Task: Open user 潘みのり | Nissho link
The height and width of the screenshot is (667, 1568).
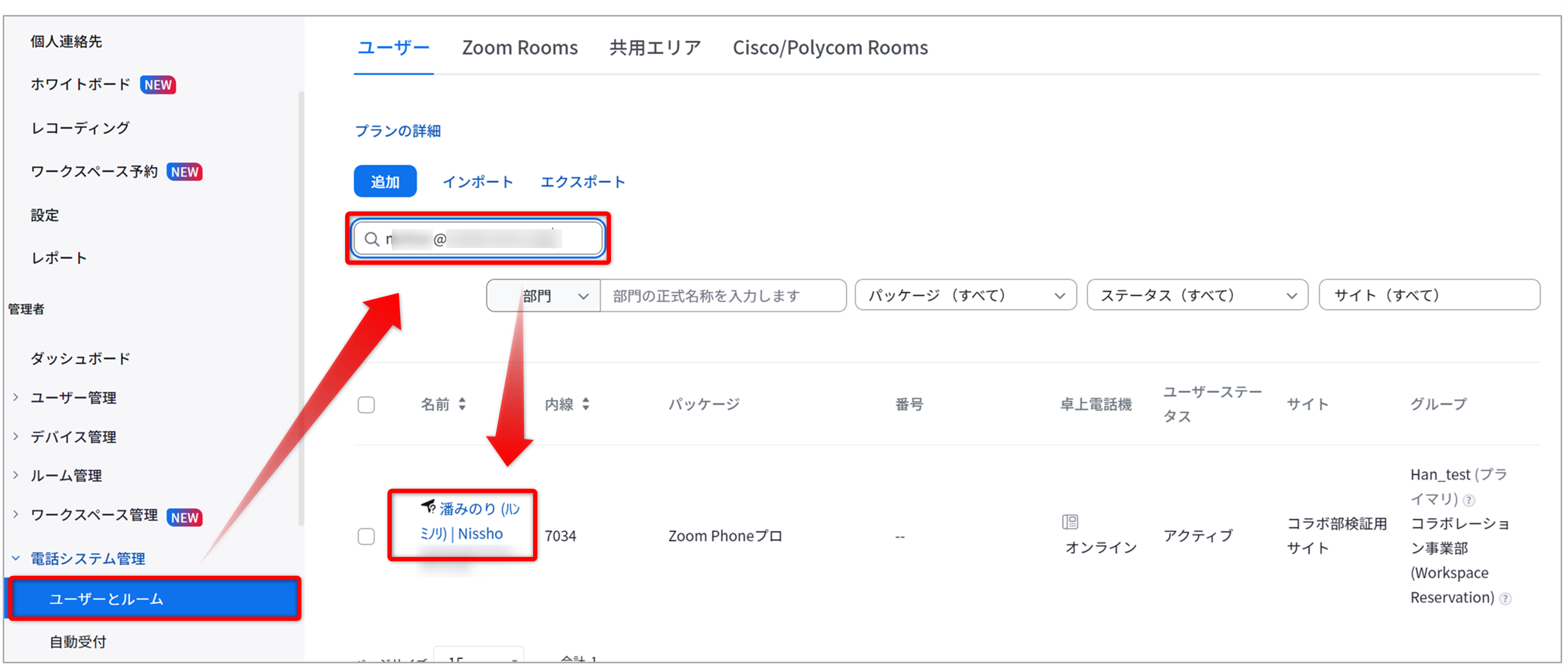Action: pos(470,521)
